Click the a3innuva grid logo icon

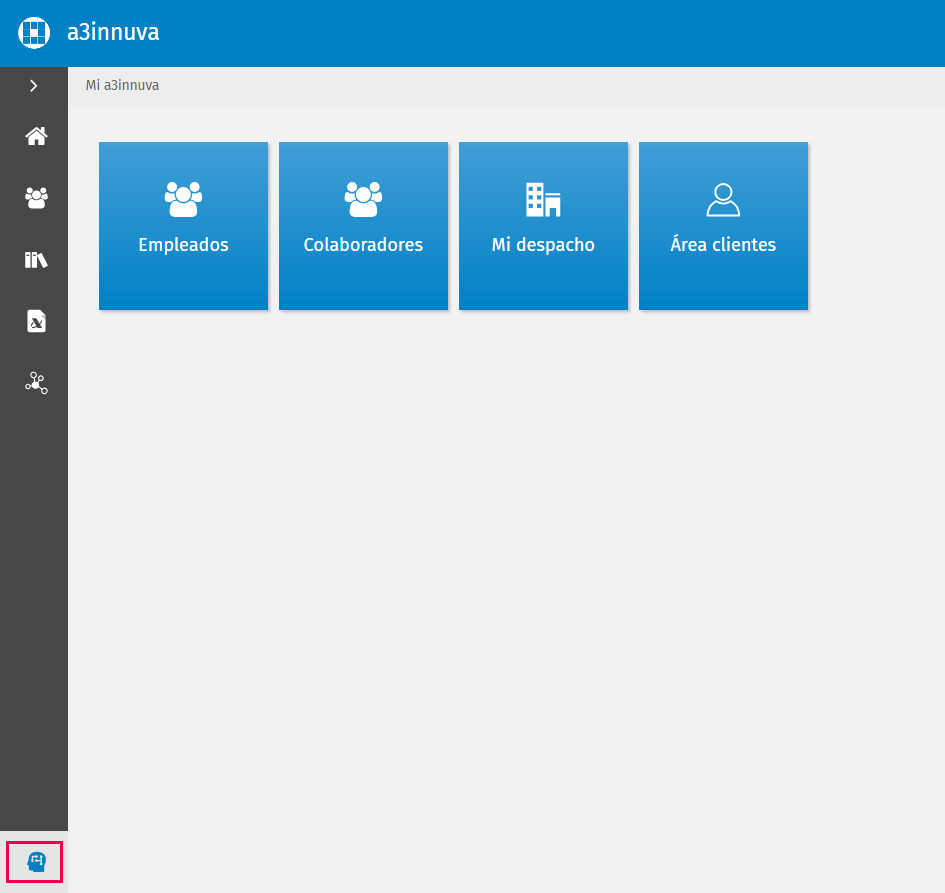[34, 33]
